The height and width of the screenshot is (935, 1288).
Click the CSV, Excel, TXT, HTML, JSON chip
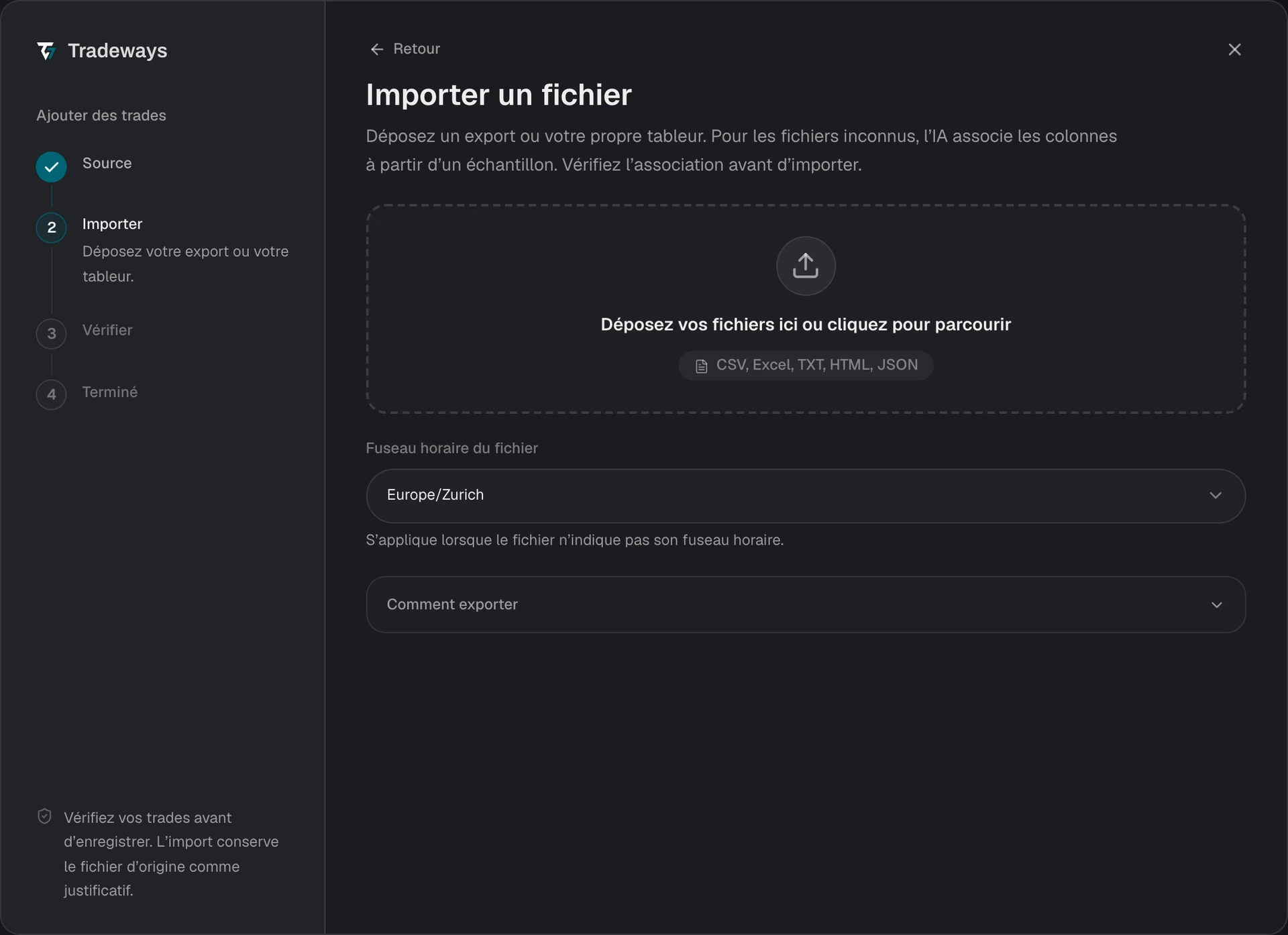(x=806, y=366)
